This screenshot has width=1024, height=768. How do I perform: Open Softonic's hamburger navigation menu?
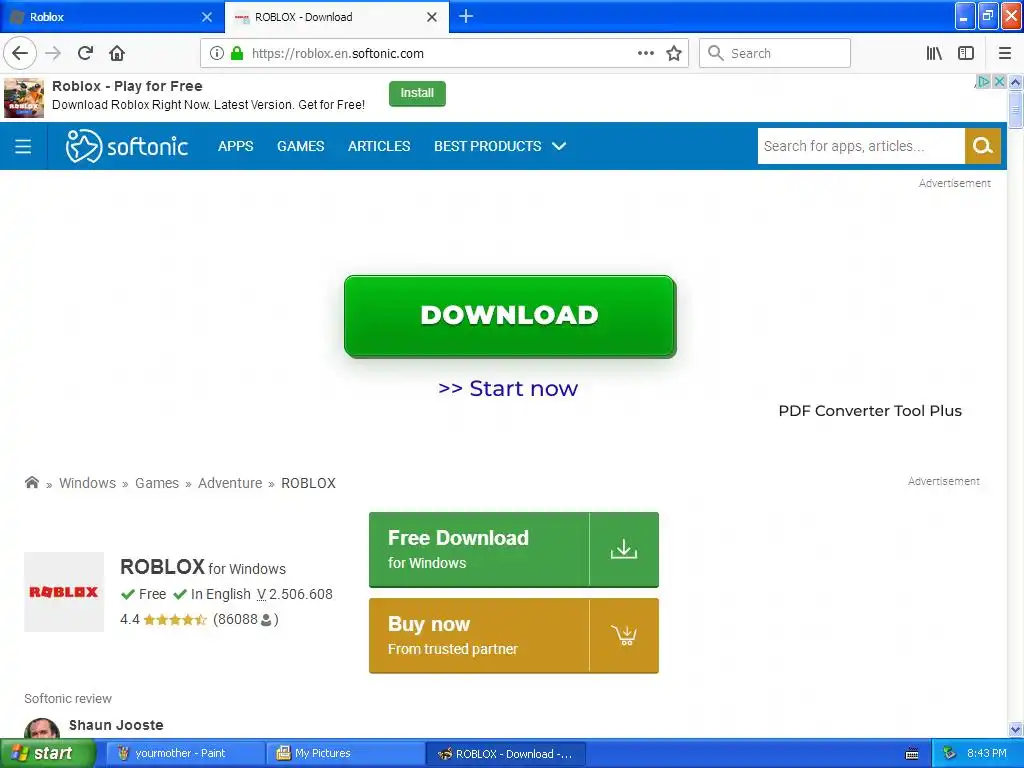click(23, 146)
